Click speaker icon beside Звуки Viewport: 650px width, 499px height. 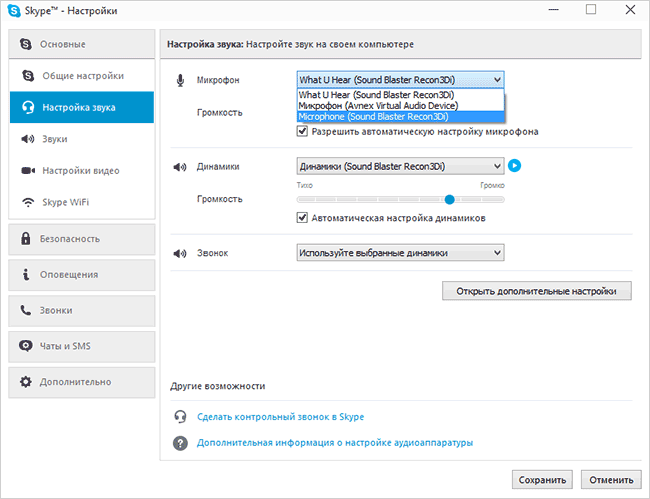[28, 139]
